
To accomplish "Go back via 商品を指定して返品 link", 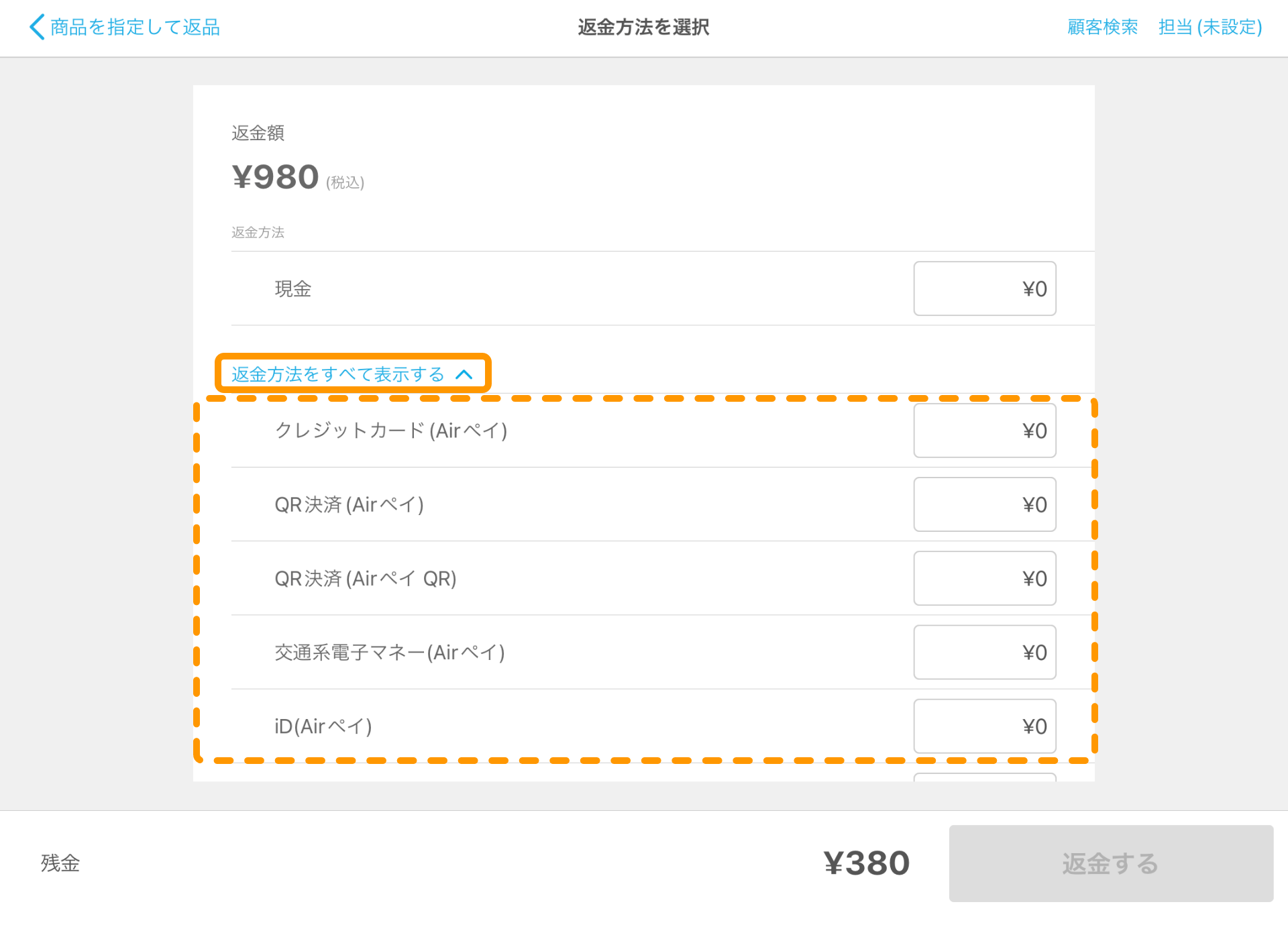I will pyautogui.click(x=135, y=27).
